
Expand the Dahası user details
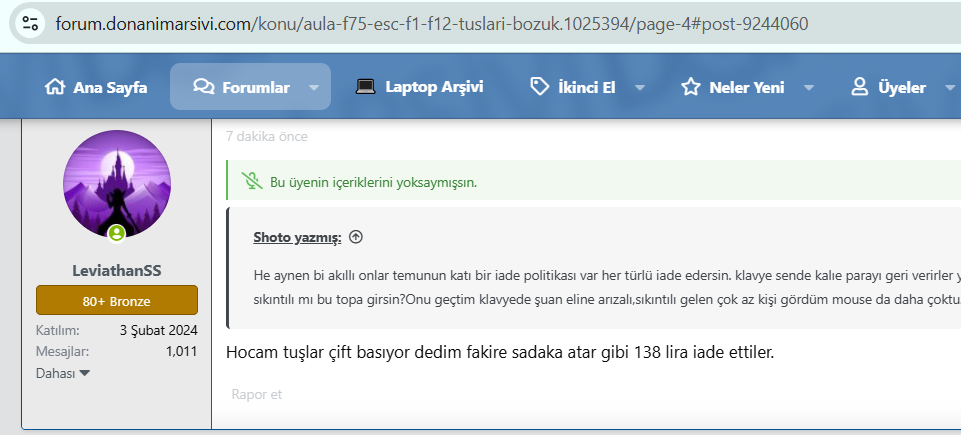pos(63,373)
